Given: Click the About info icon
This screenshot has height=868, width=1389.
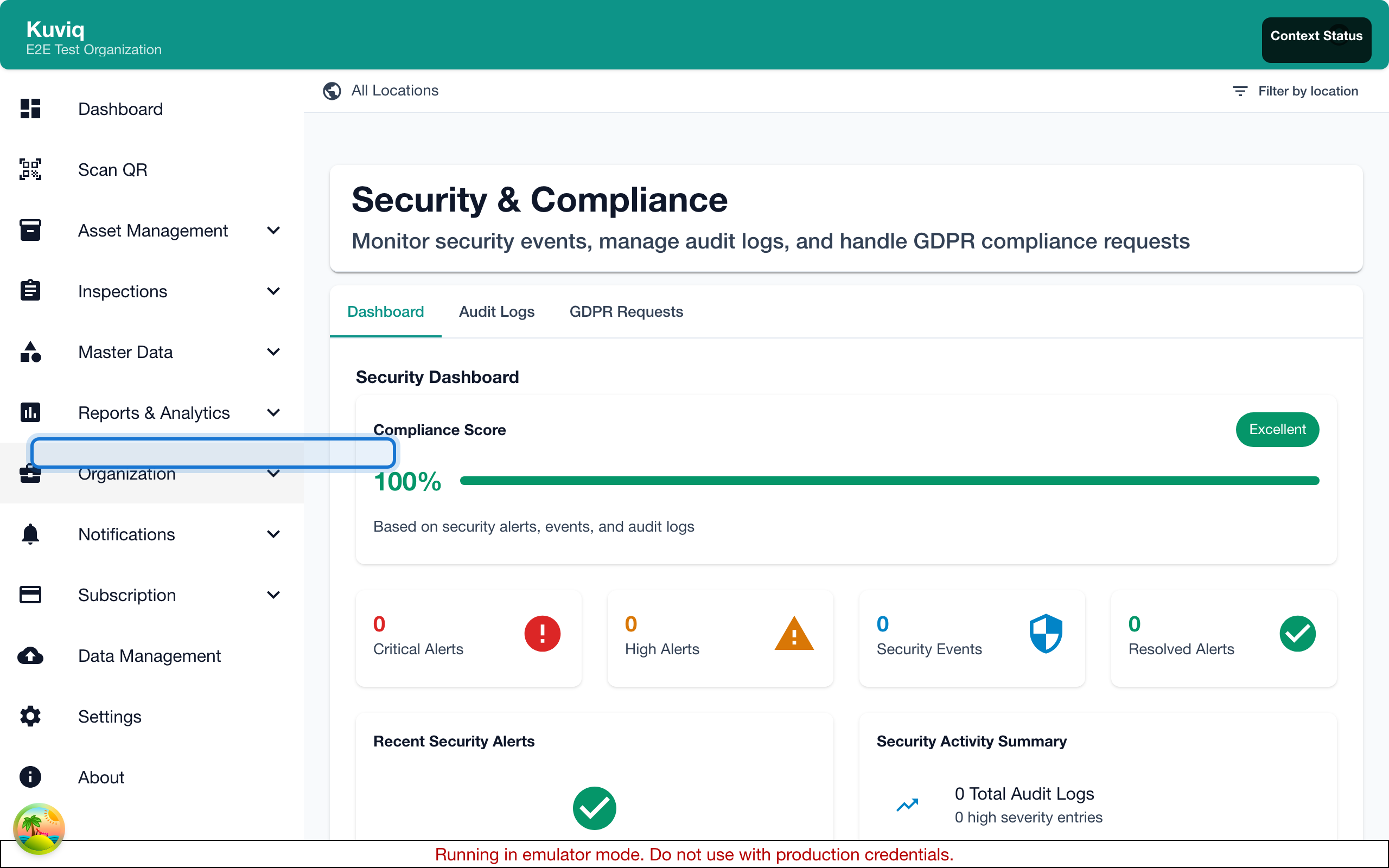Looking at the screenshot, I should coord(30,777).
